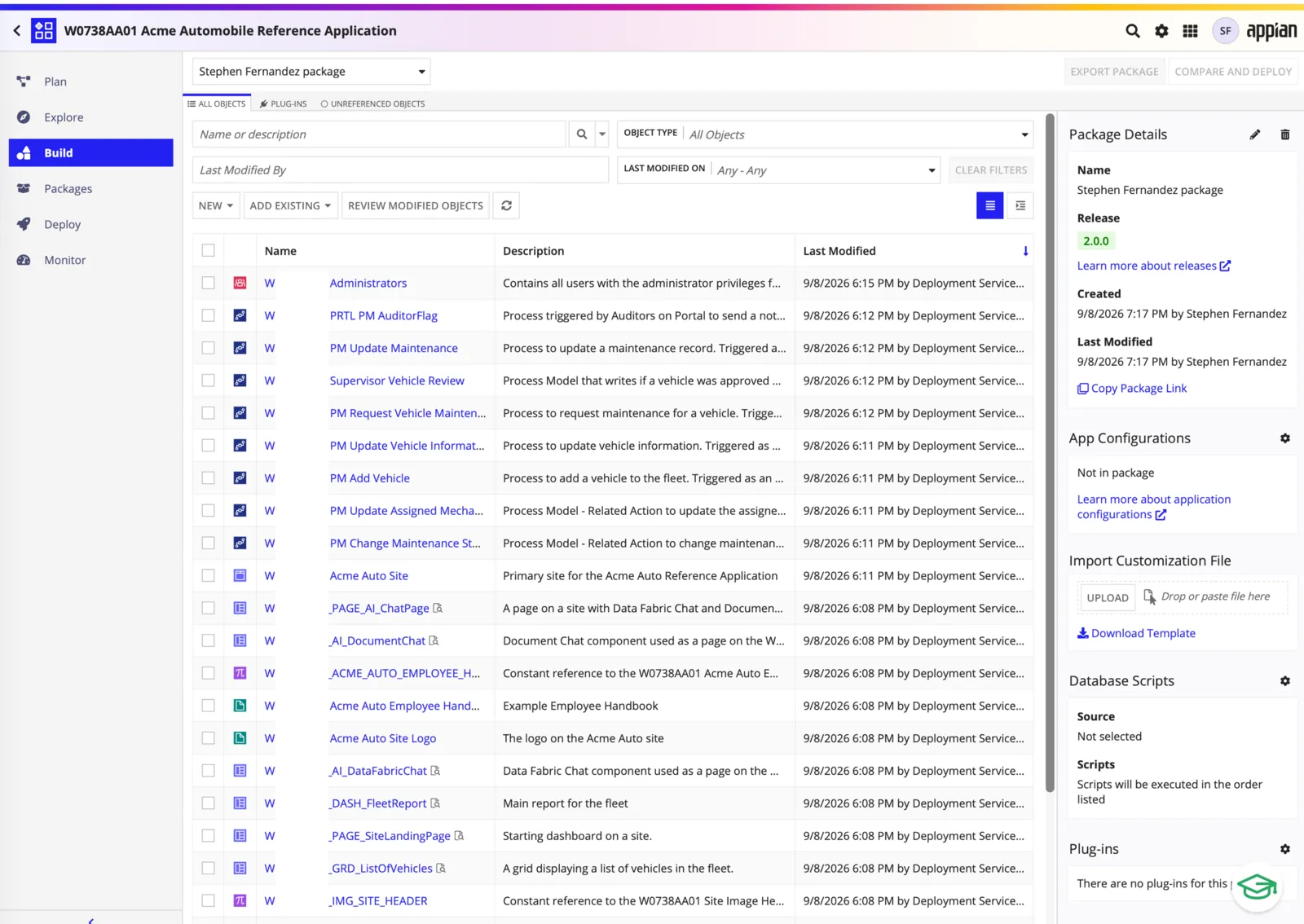
Task: Click the PRTL PM AuditorFlag process model icon
Action: [240, 315]
